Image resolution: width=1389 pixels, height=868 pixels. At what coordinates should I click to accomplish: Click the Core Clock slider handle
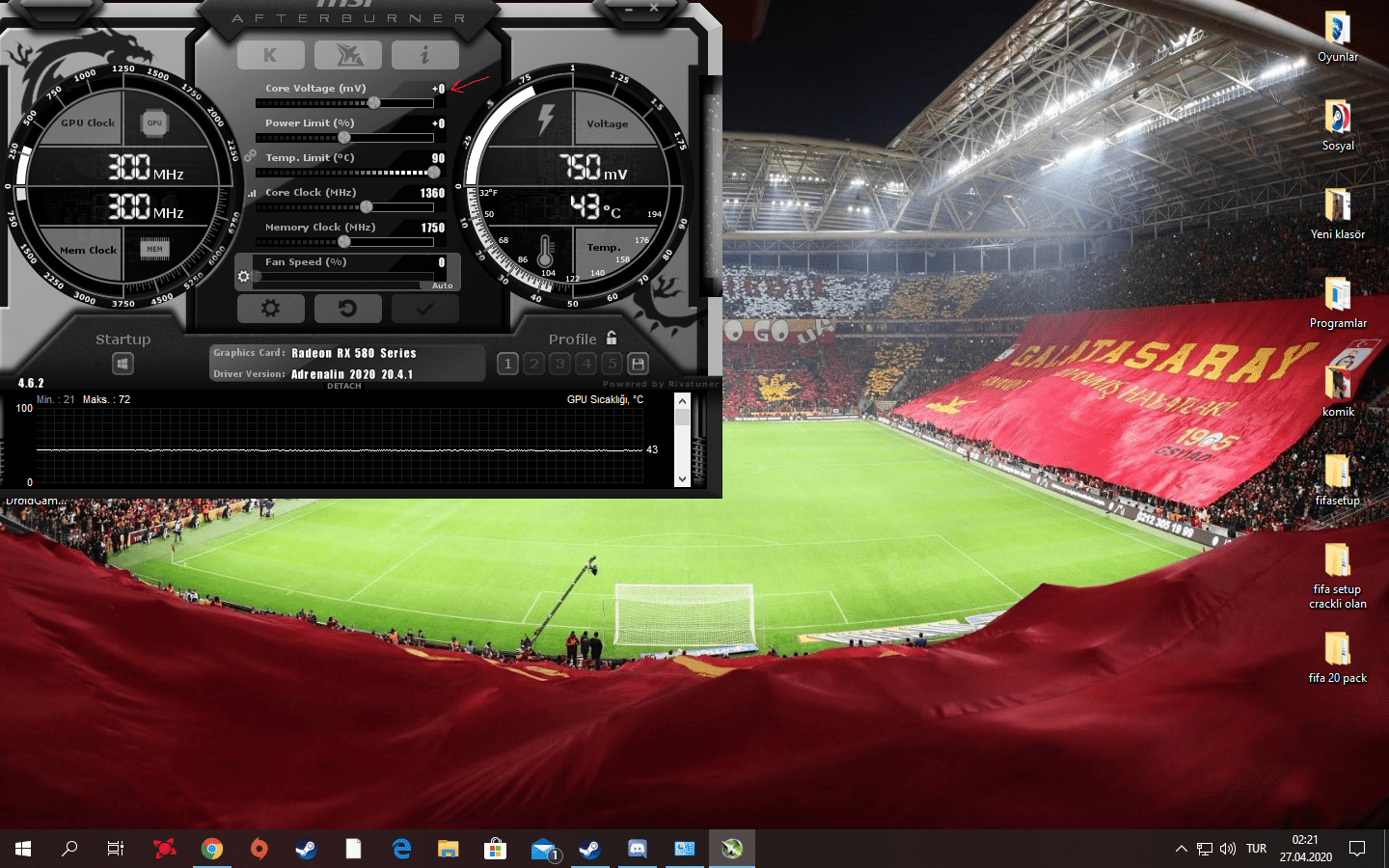[x=366, y=207]
